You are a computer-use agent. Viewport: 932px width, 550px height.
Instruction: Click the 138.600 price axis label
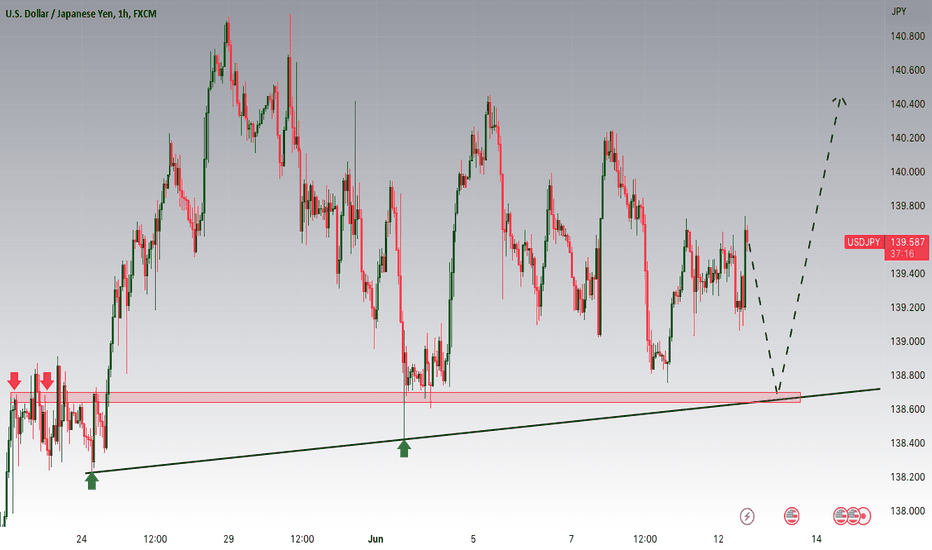908,409
